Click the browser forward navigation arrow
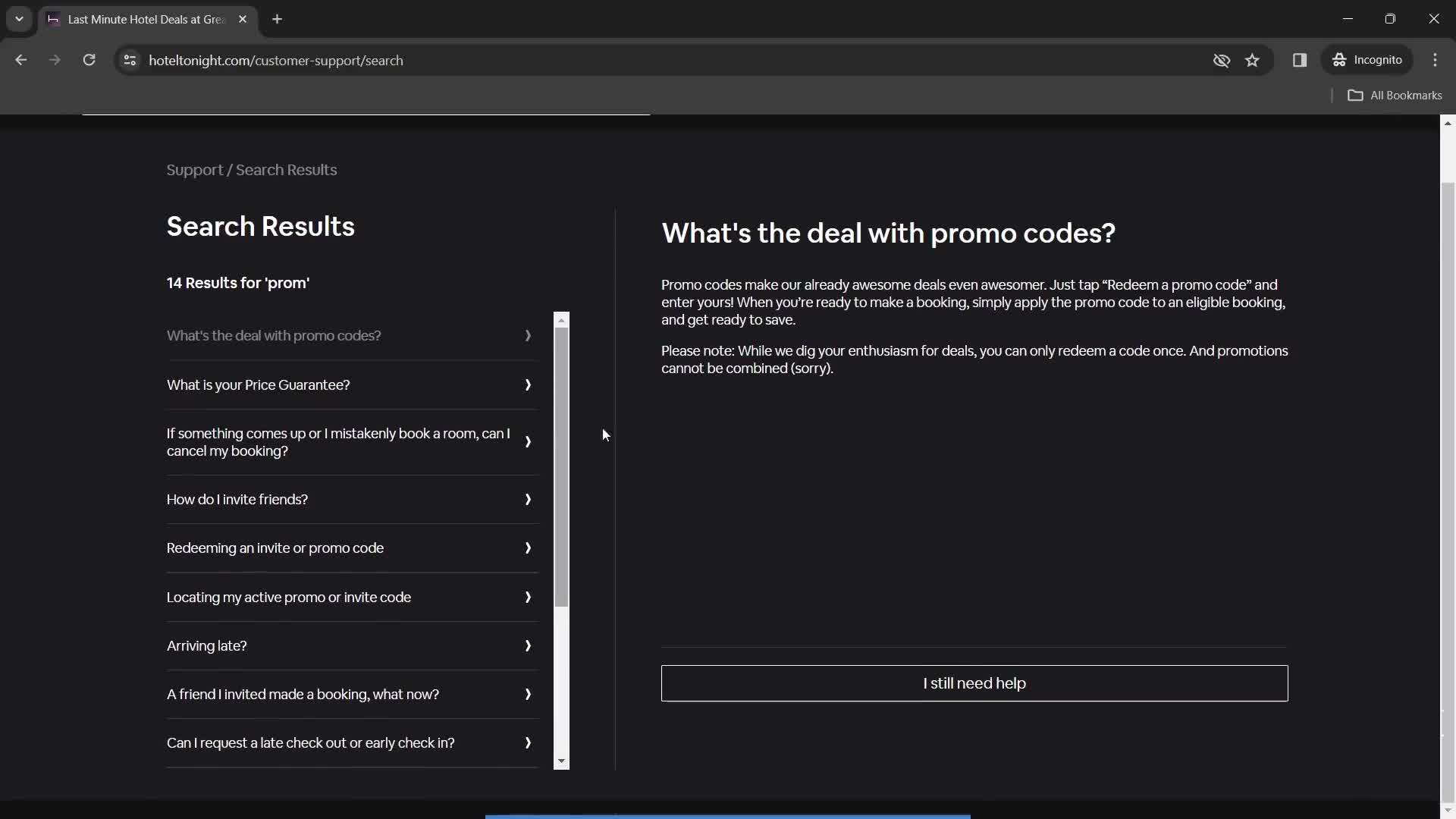 click(54, 60)
